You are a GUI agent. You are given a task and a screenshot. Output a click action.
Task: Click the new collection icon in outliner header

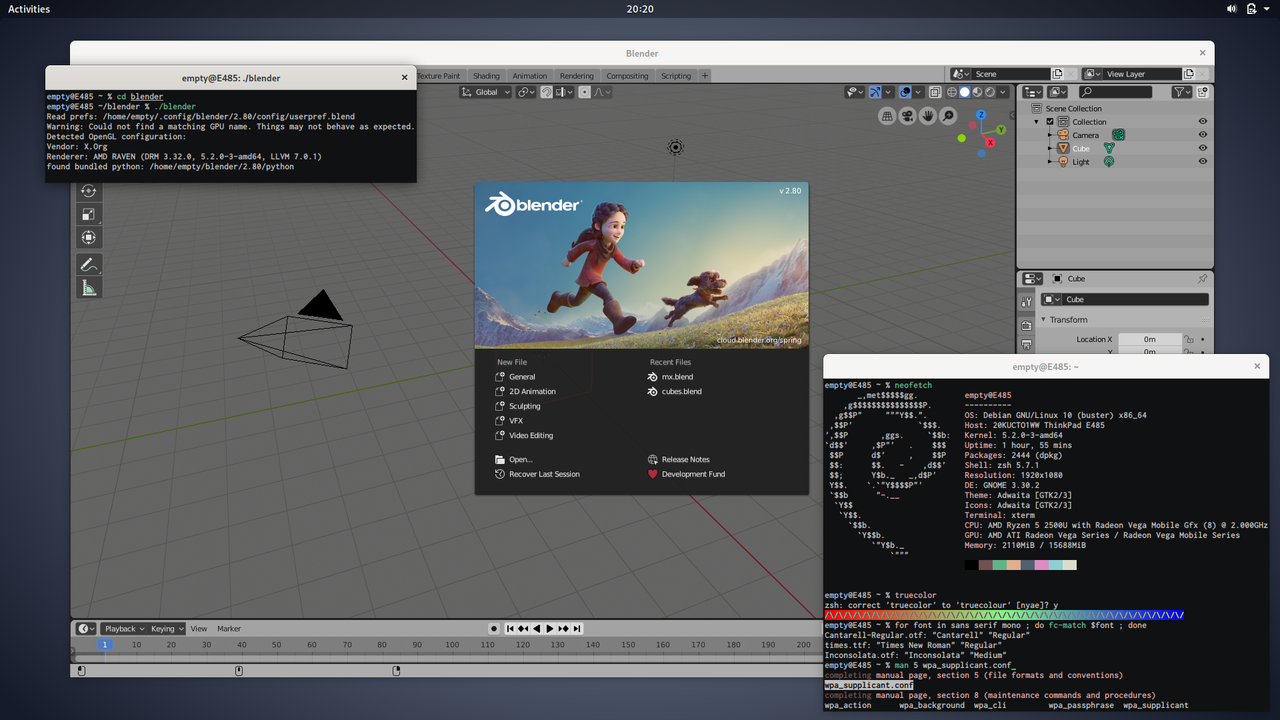pyautogui.click(x=1202, y=92)
